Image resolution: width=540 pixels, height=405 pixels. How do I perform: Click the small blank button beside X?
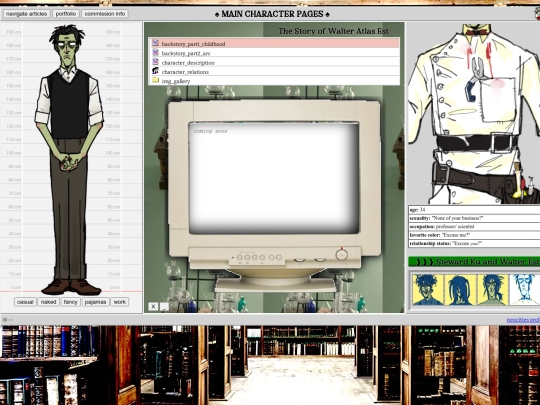tap(164, 306)
